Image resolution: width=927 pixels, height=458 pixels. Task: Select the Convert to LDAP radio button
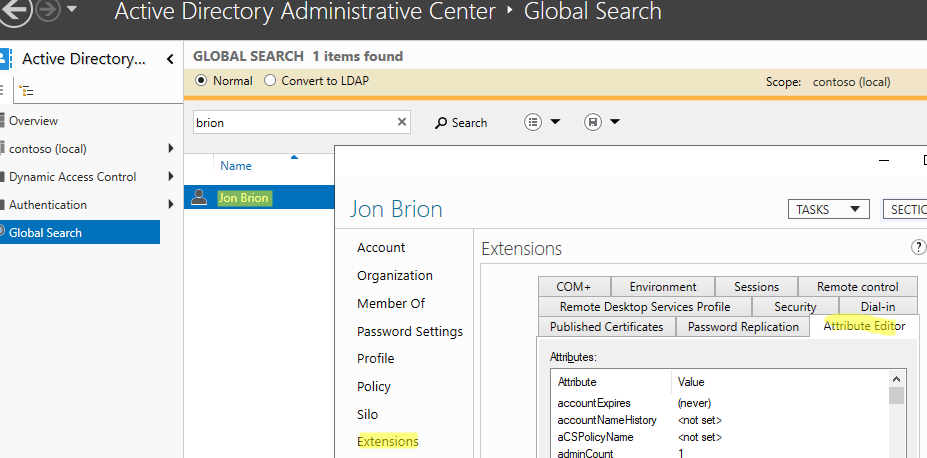click(x=270, y=80)
